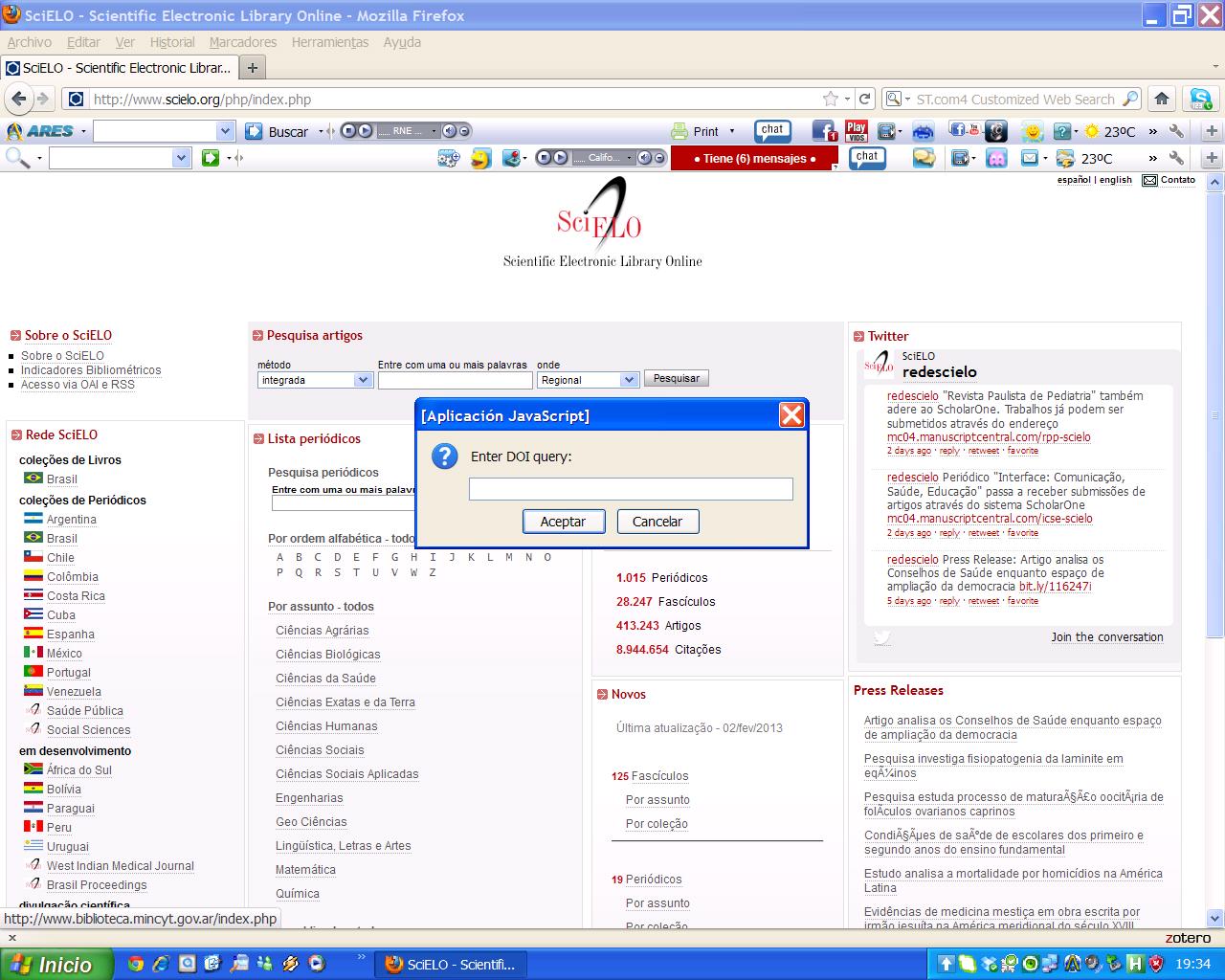Open the método 'integrada' dropdown
The image size is (1225, 980).
[315, 380]
